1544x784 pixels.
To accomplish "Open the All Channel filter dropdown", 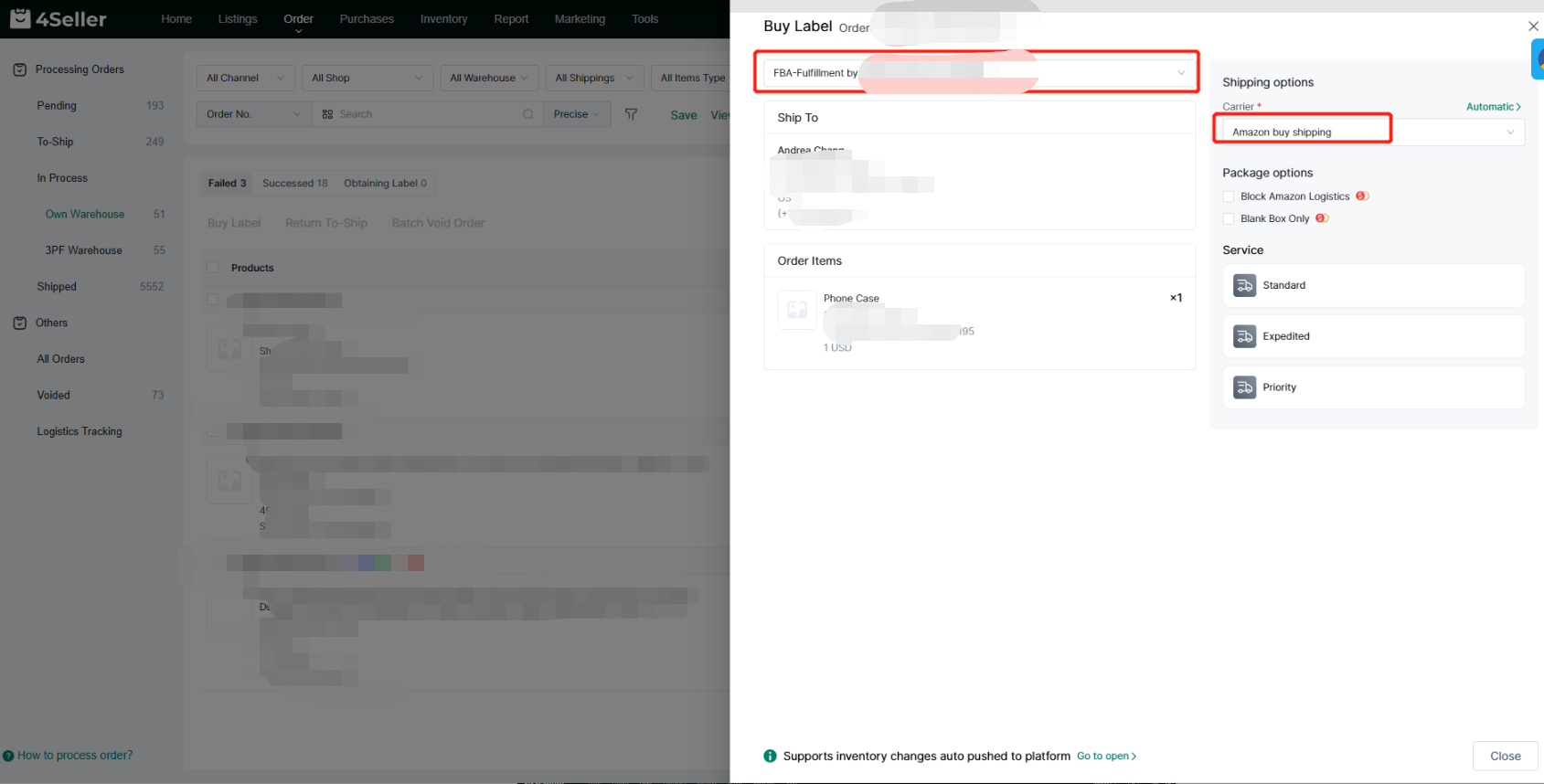I will point(245,78).
